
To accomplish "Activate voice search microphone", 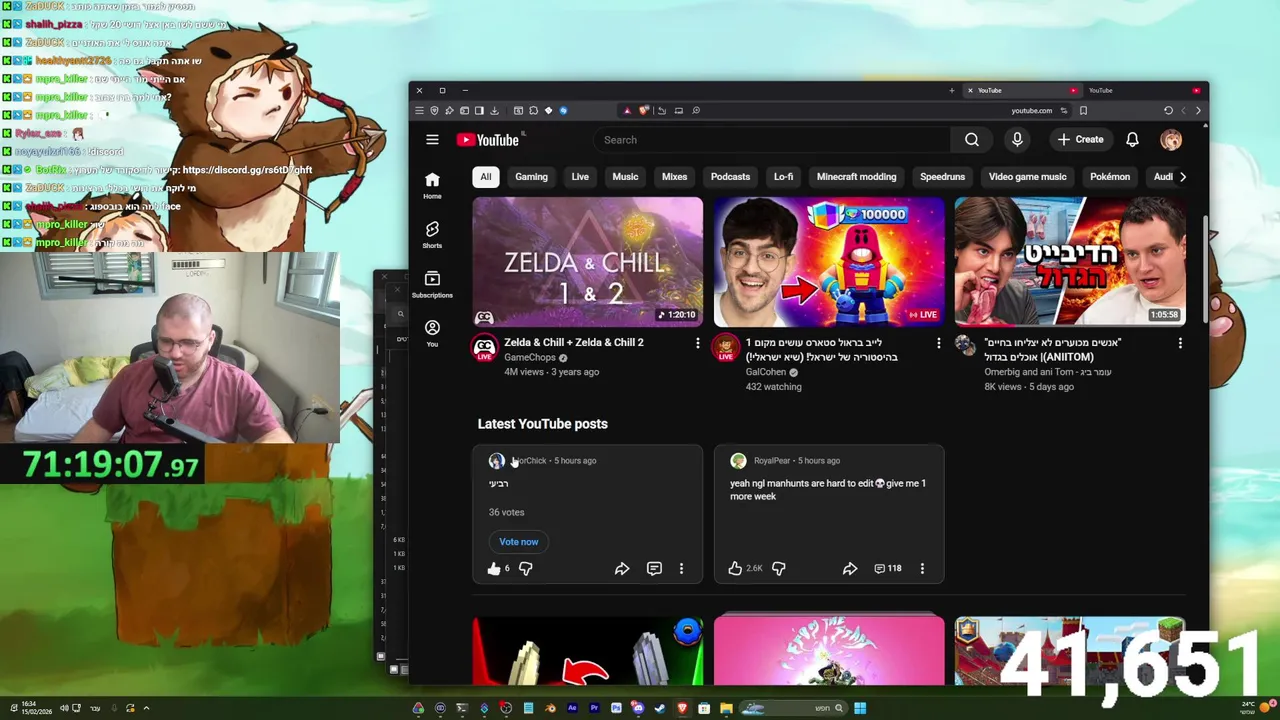I will [1017, 140].
